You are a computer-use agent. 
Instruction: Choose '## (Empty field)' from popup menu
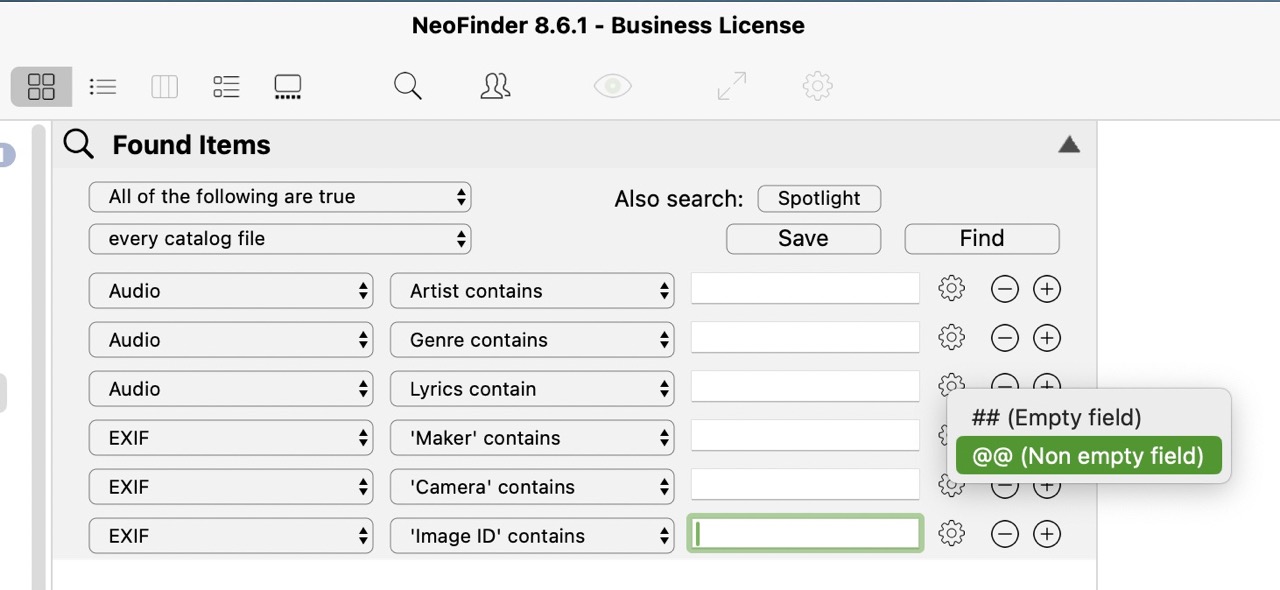pos(1056,418)
